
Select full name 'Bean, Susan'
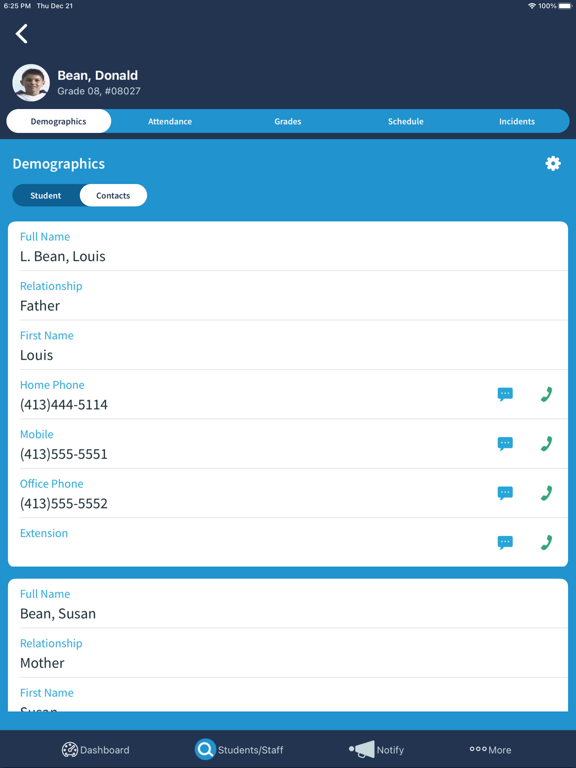coord(58,614)
